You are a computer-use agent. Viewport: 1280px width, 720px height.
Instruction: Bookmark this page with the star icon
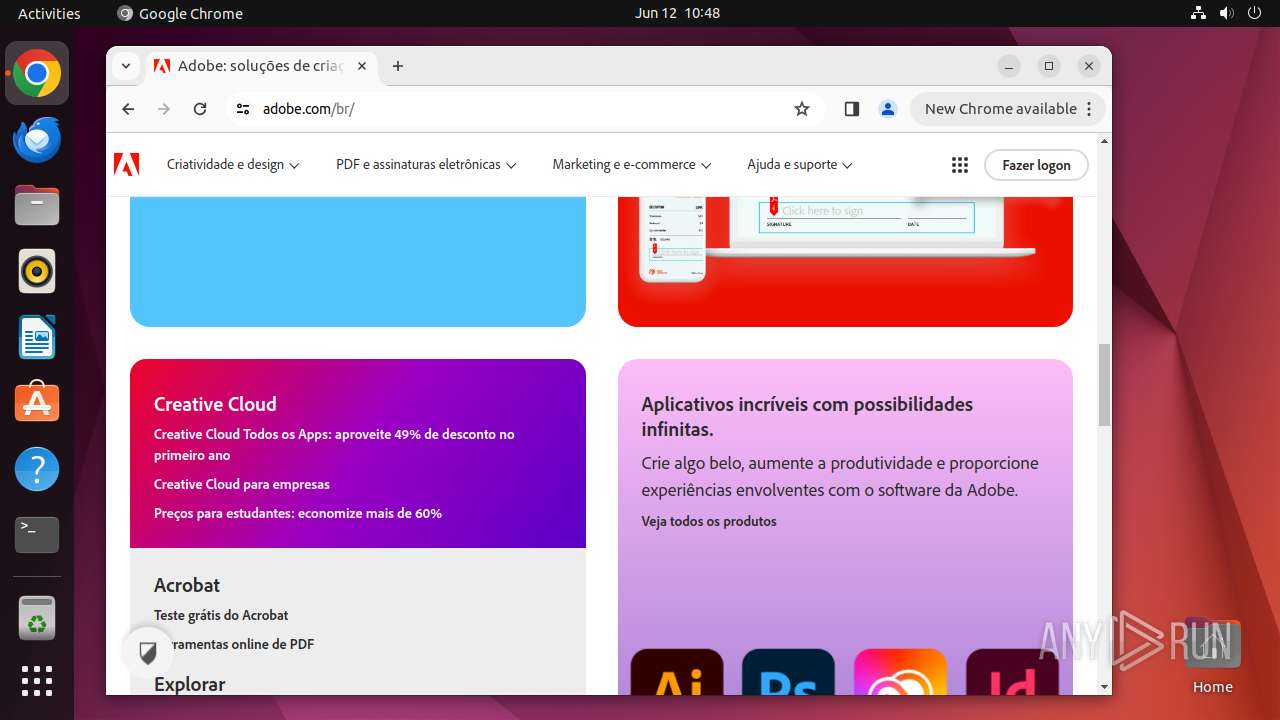802,109
